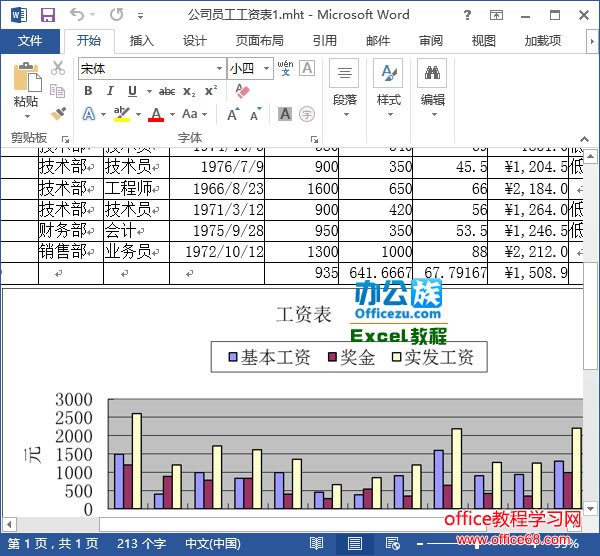The width and height of the screenshot is (600, 556).
Task: Open the Find/Editing binoculars button
Action: click(x=432, y=84)
